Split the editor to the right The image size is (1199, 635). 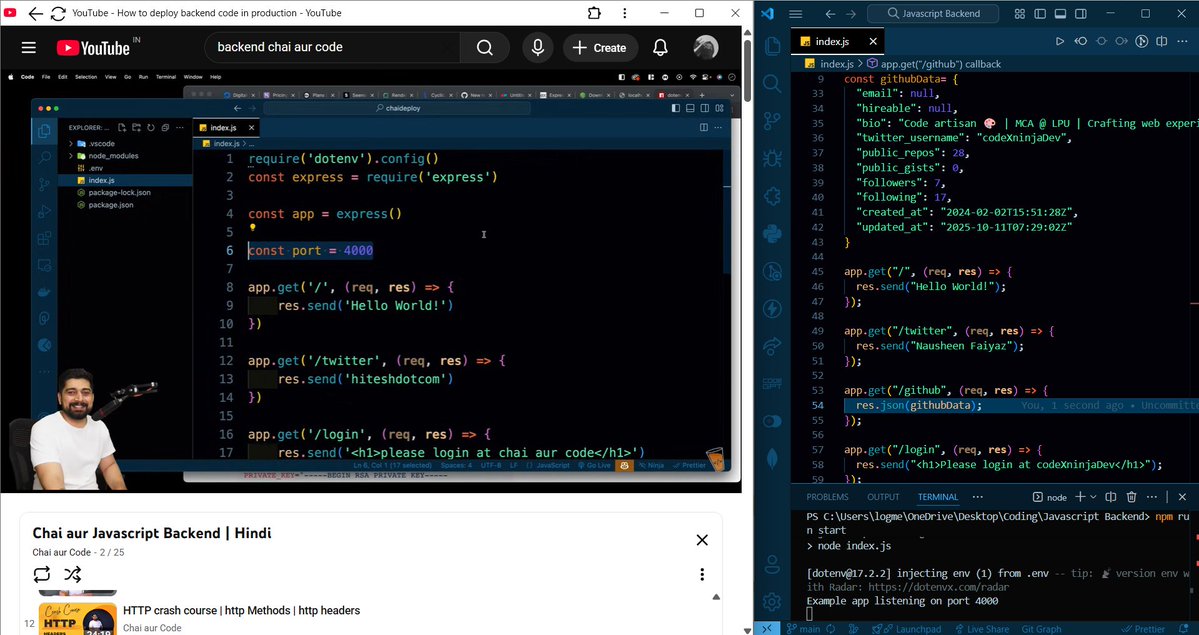coord(1162,41)
